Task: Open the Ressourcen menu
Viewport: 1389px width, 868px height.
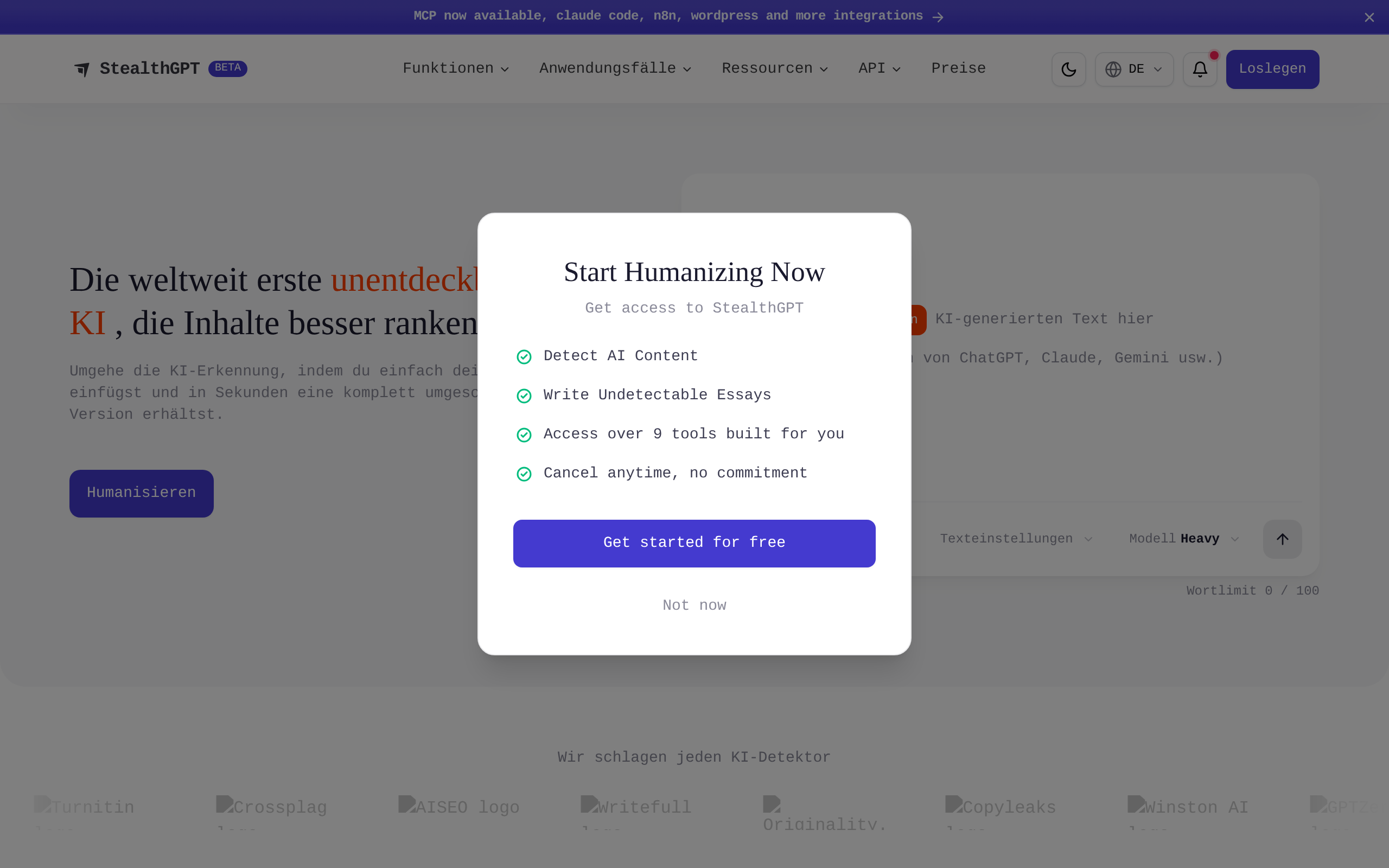Action: click(x=774, y=68)
